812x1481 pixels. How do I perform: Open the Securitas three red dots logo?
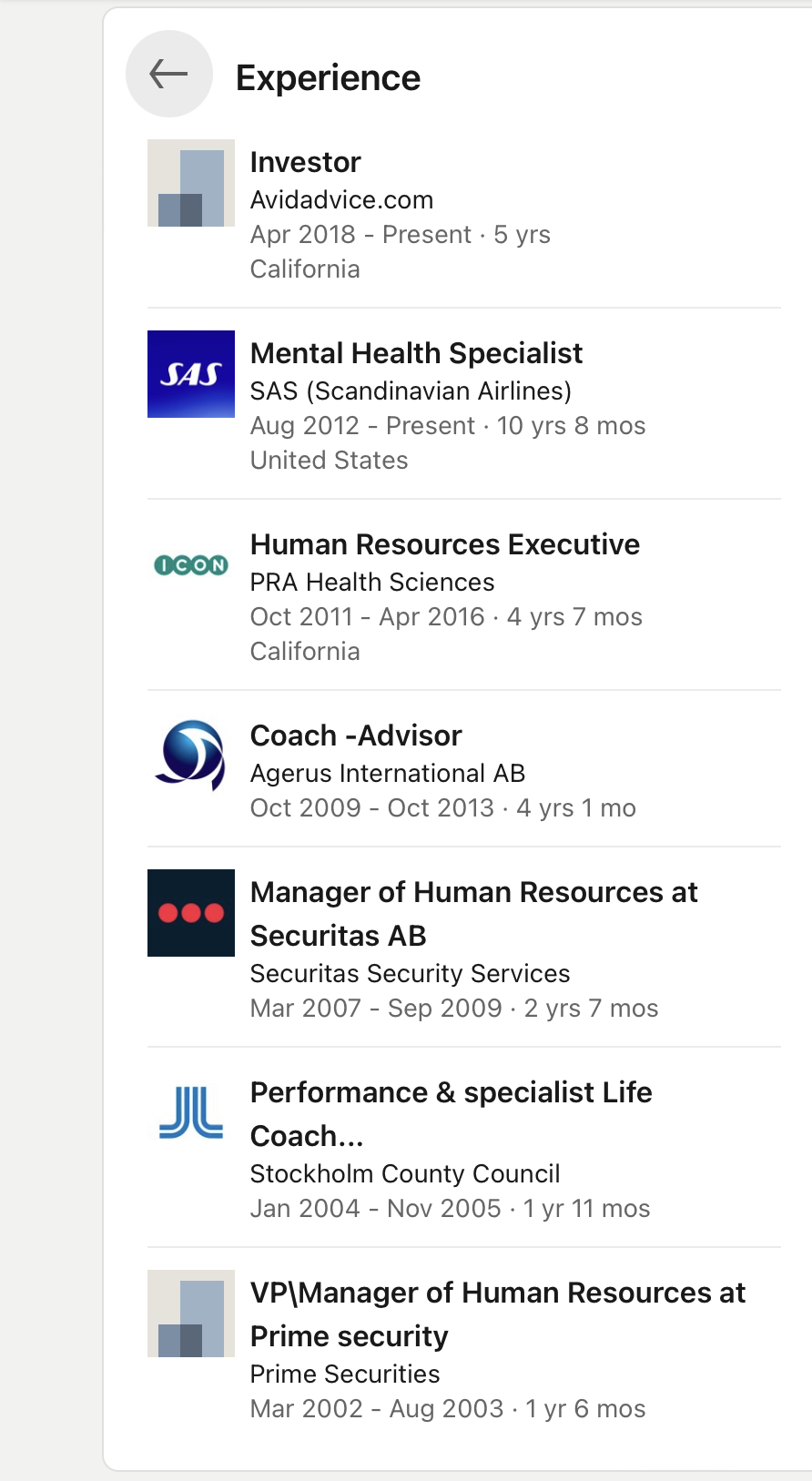pos(191,913)
